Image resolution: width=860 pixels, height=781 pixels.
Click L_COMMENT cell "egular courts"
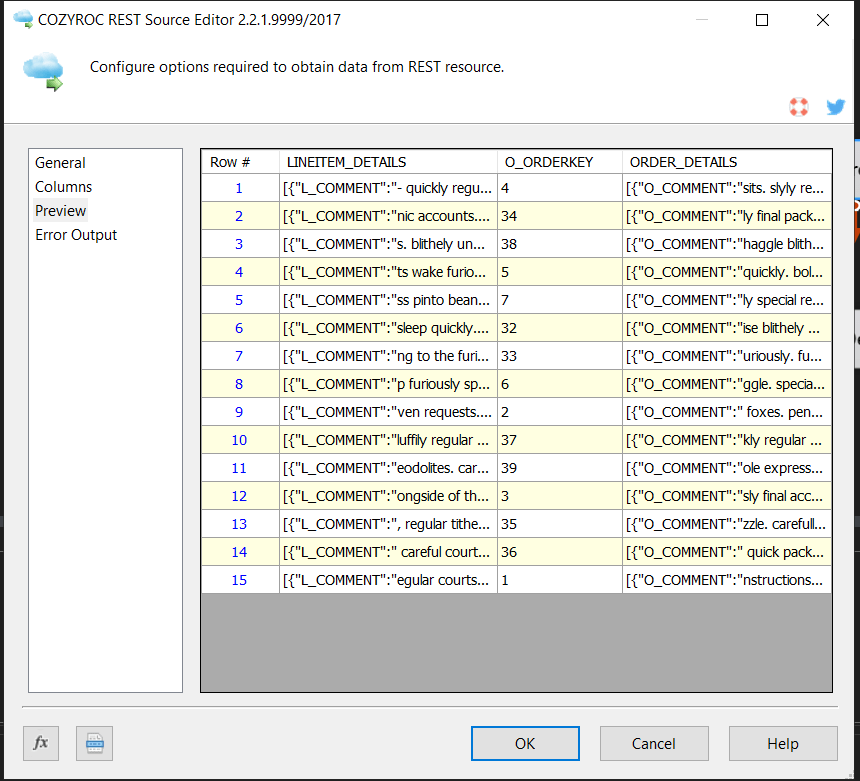tap(388, 580)
